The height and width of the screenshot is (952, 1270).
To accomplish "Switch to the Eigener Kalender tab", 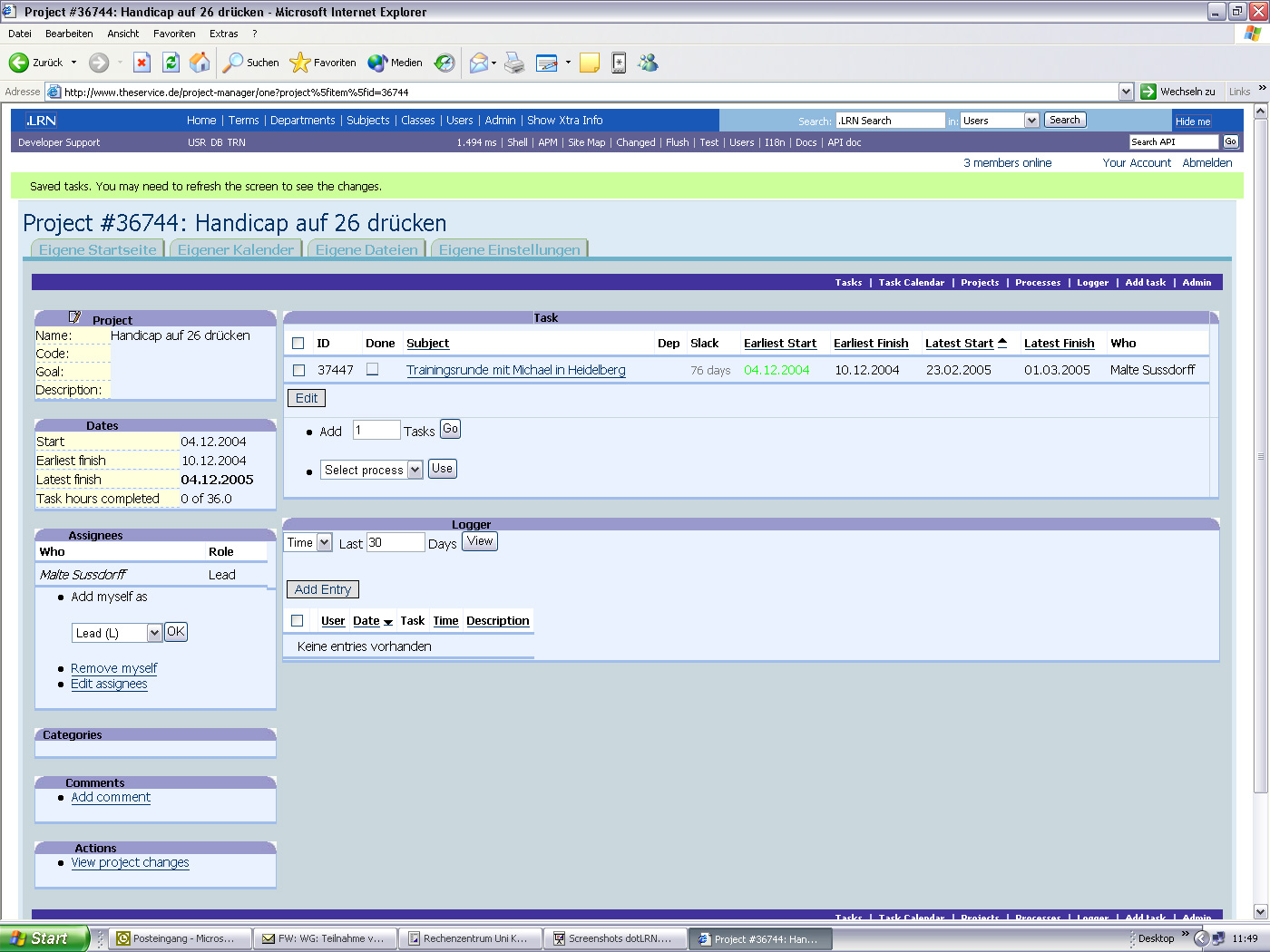I will point(235,249).
